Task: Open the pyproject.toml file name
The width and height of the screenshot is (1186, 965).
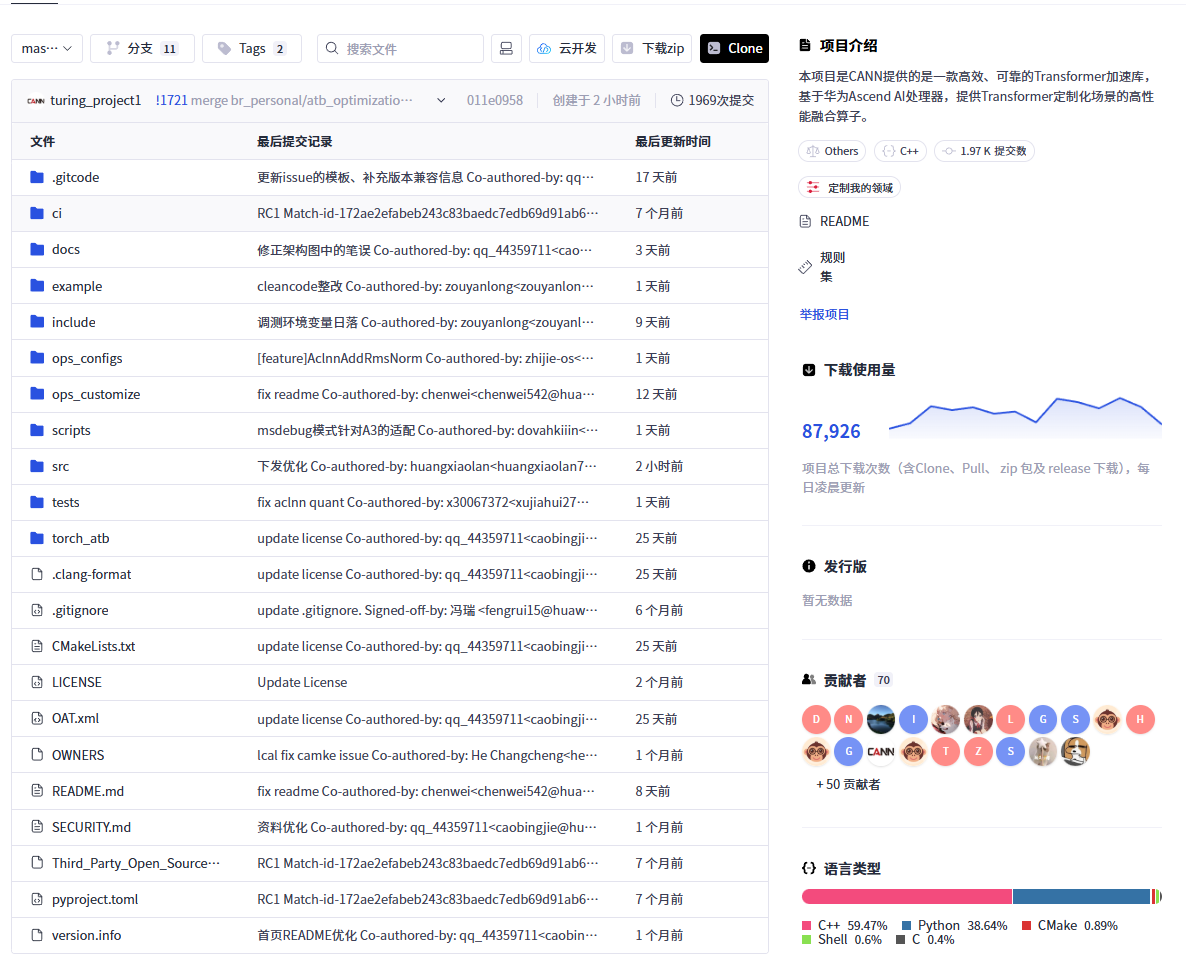Action: [x=95, y=899]
